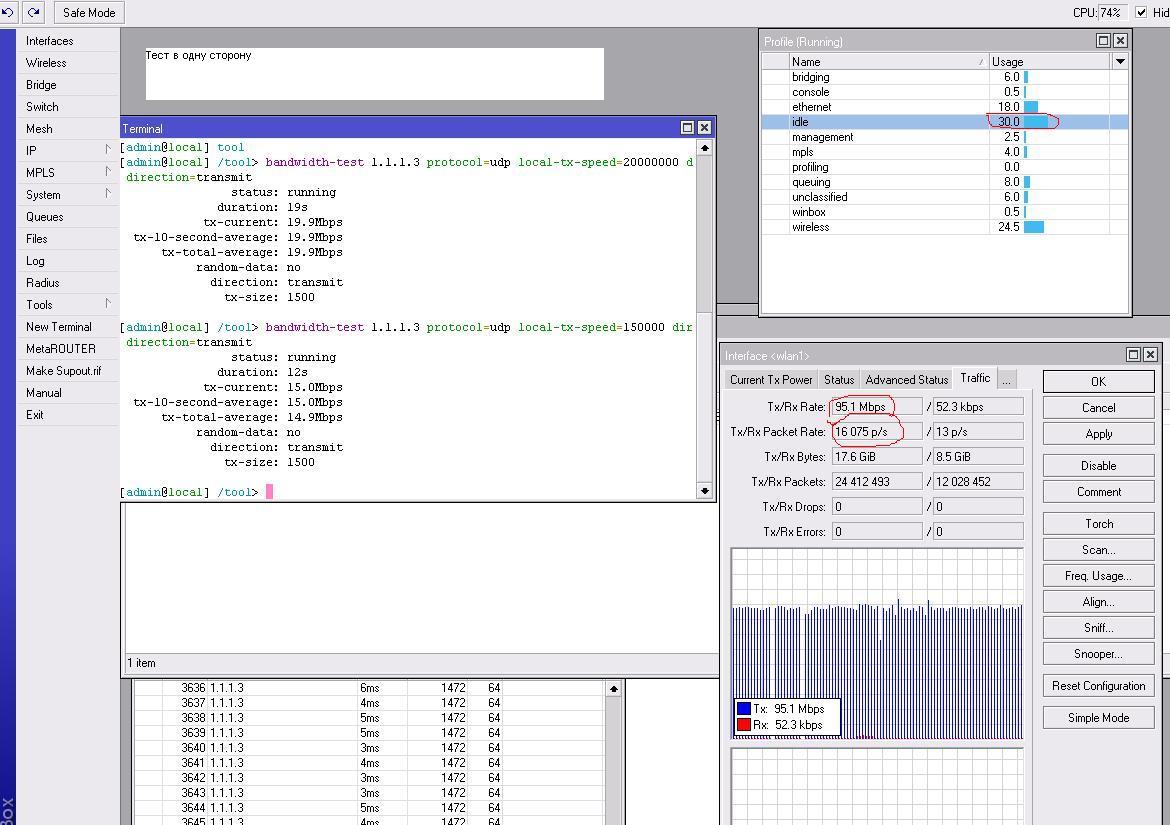Toggle the Hide checkbox near CPU
The height and width of the screenshot is (825, 1170).
coord(1141,12)
